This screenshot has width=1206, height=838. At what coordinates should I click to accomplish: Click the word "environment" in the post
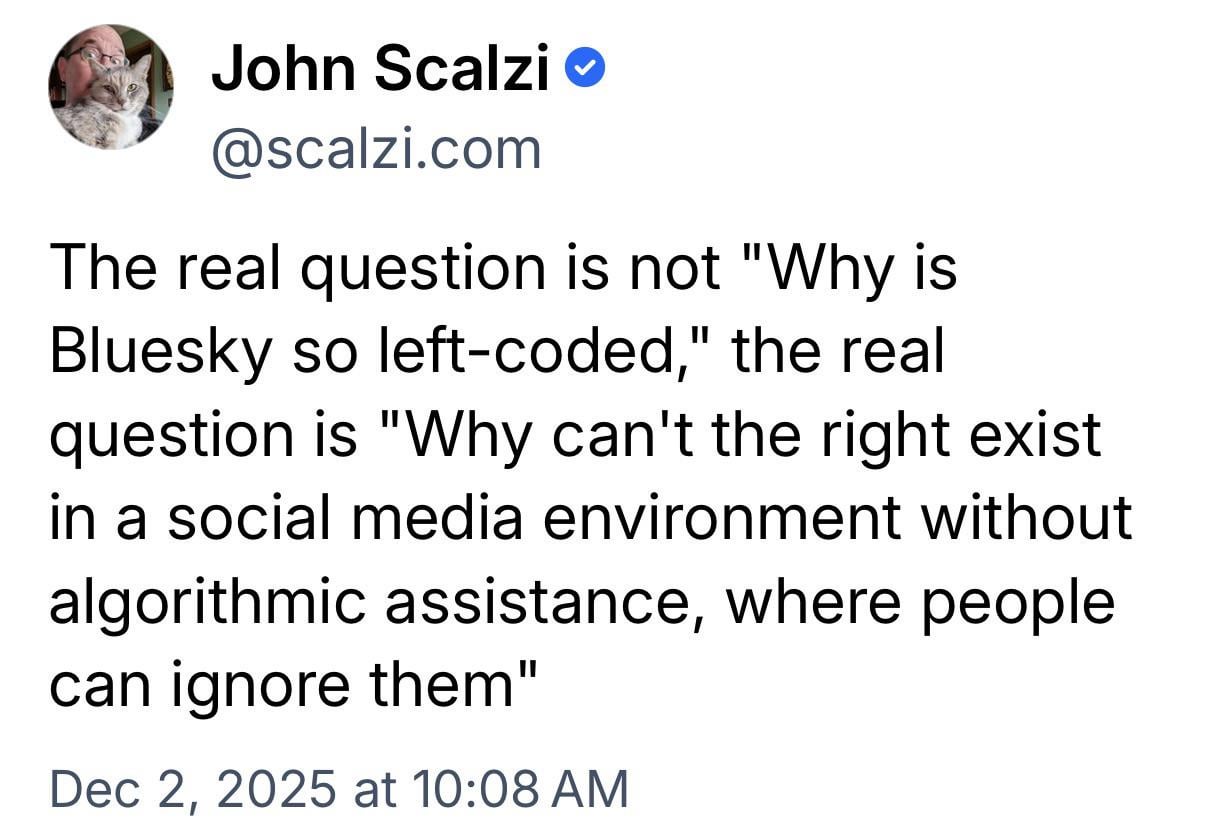779,519
